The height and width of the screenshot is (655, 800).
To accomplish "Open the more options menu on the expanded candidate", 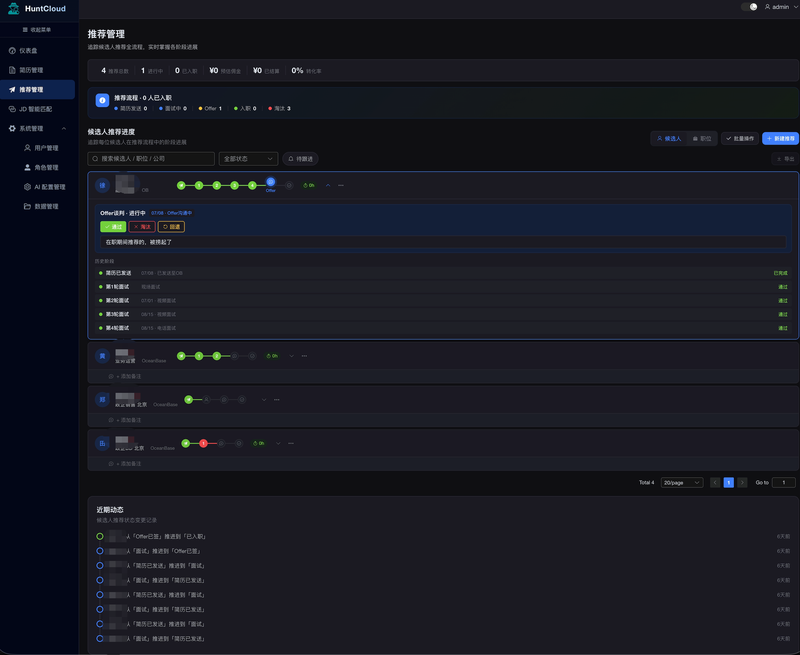I will [341, 185].
